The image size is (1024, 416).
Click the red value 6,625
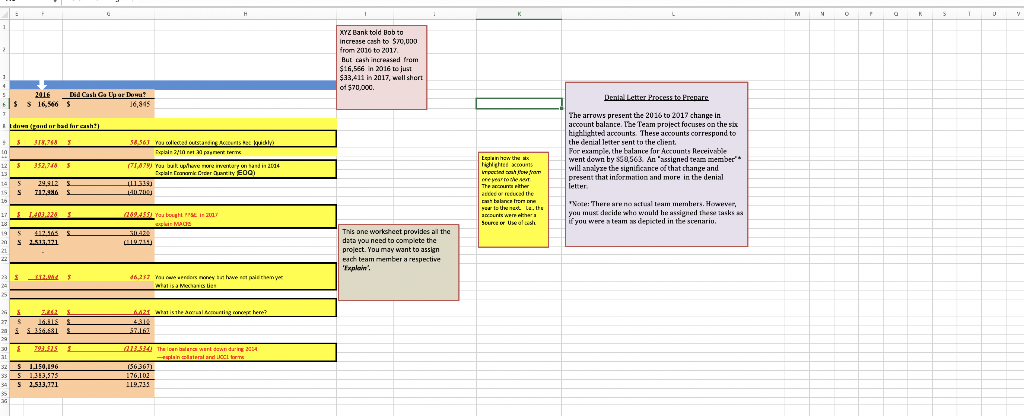point(143,313)
